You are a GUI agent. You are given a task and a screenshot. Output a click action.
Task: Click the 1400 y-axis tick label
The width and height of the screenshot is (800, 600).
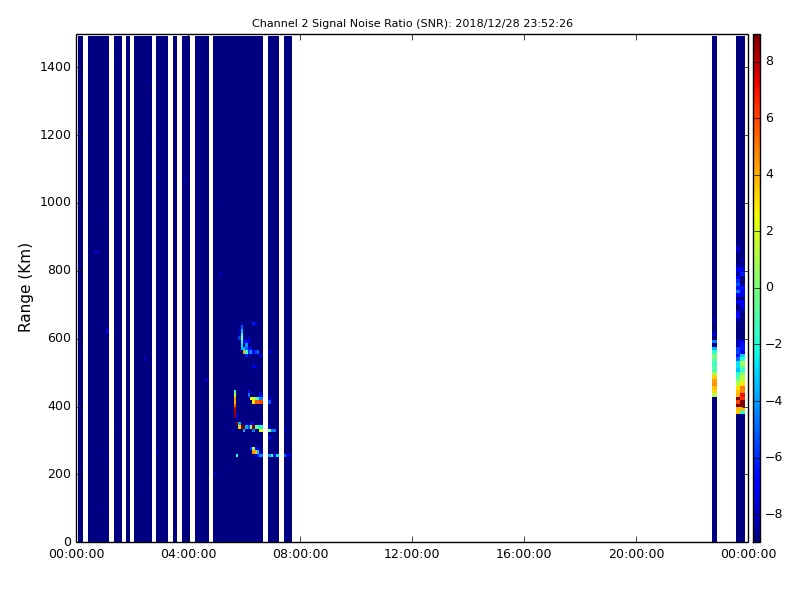click(x=56, y=67)
